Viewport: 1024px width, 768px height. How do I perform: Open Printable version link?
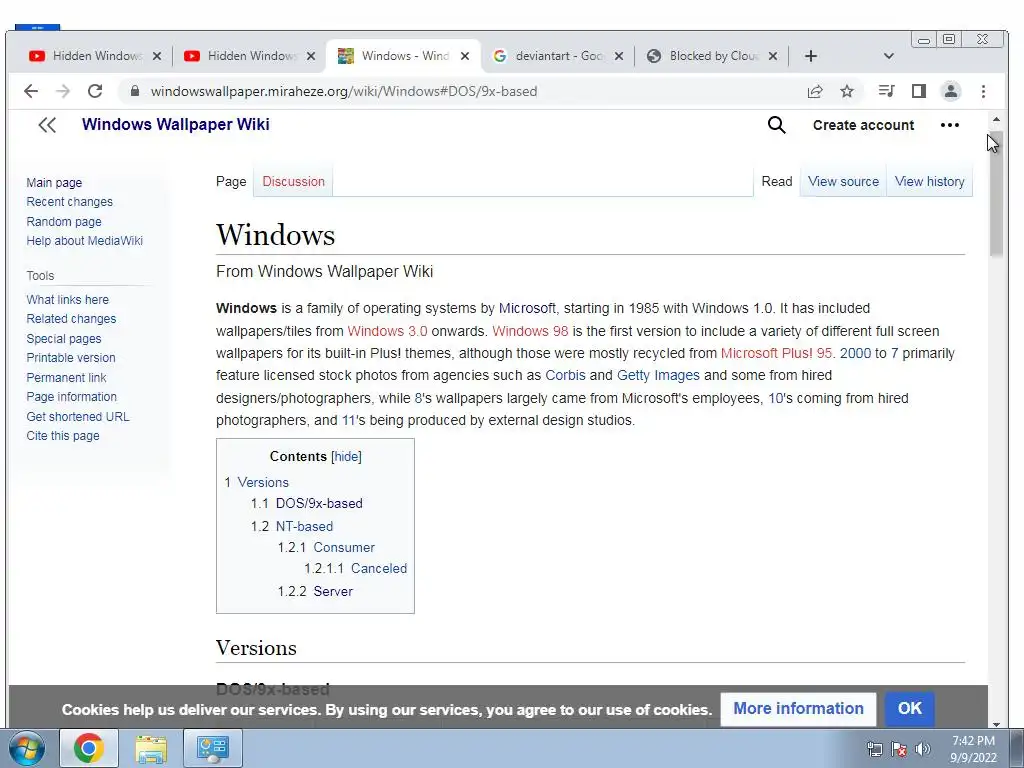[71, 358]
